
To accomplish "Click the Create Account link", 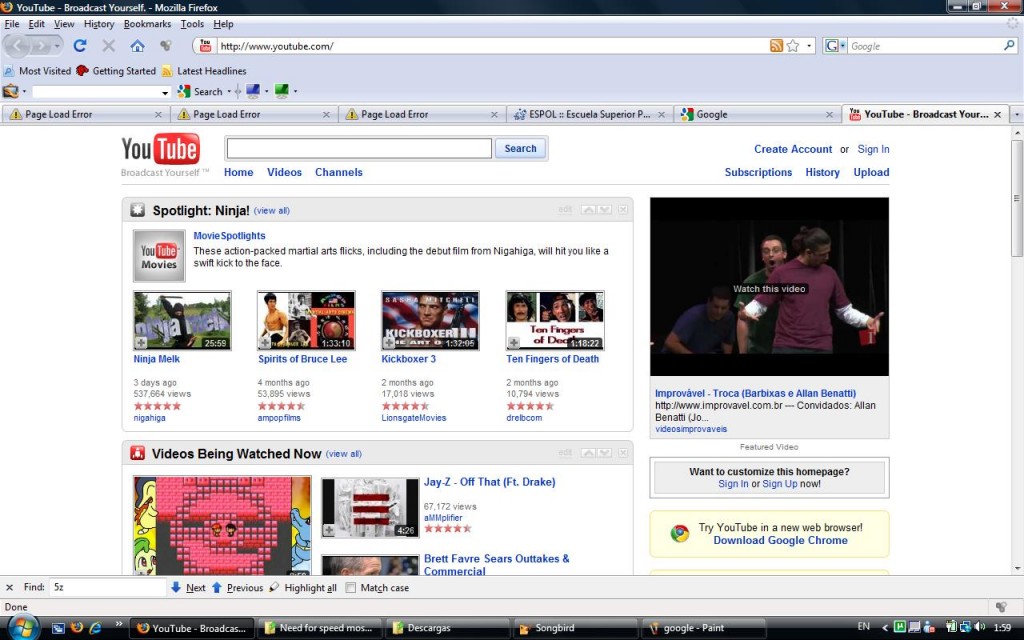I will [793, 149].
